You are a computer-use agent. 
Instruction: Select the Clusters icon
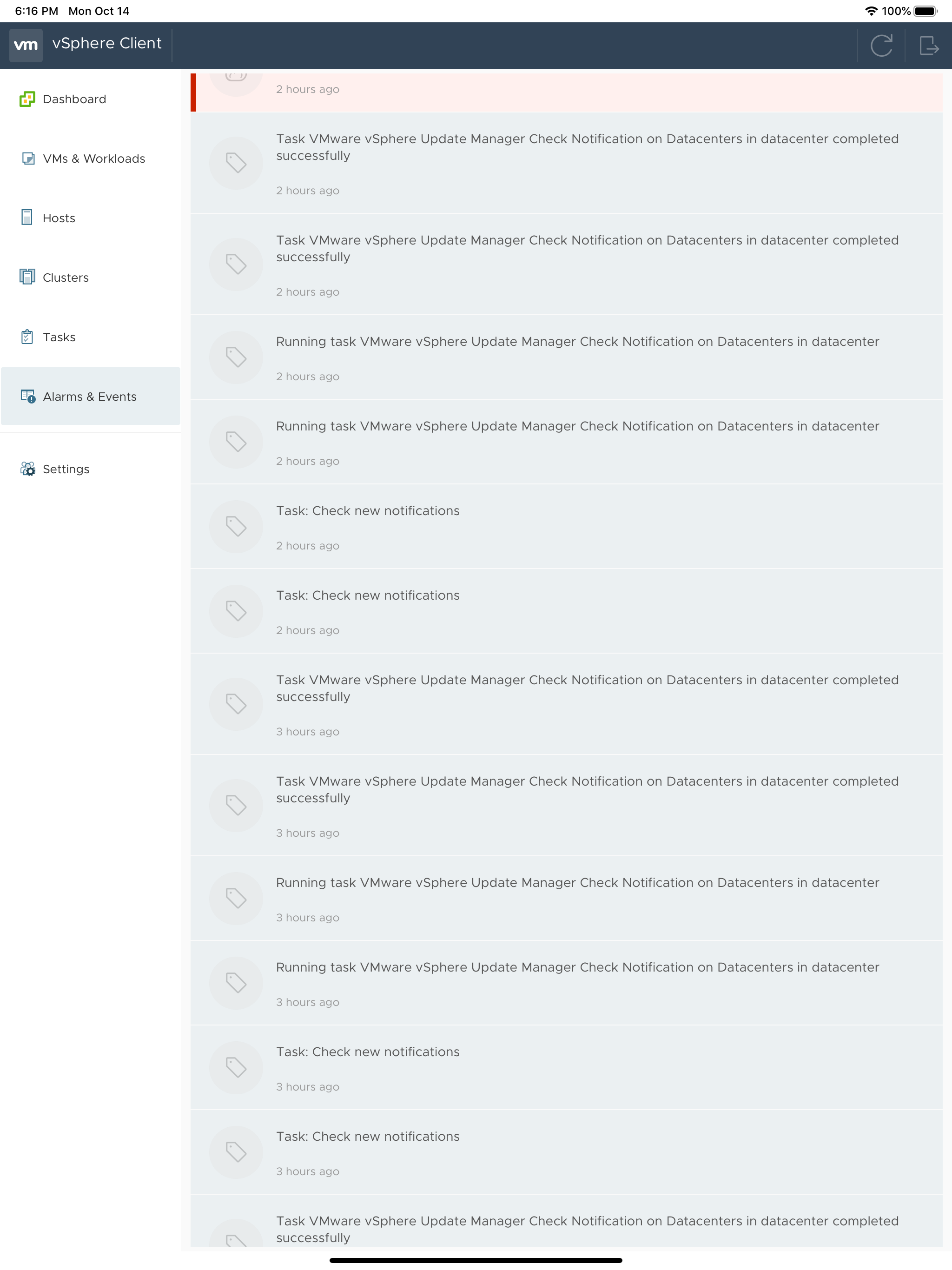click(x=27, y=277)
